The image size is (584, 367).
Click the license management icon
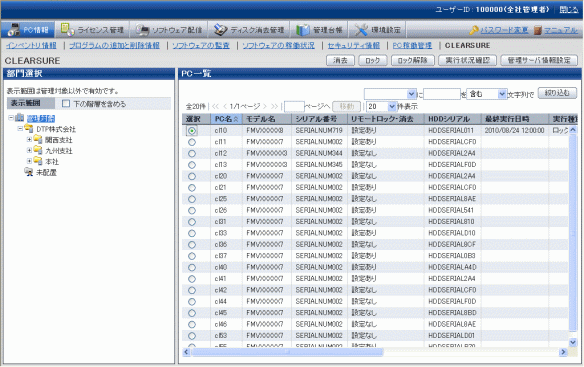click(x=67, y=29)
